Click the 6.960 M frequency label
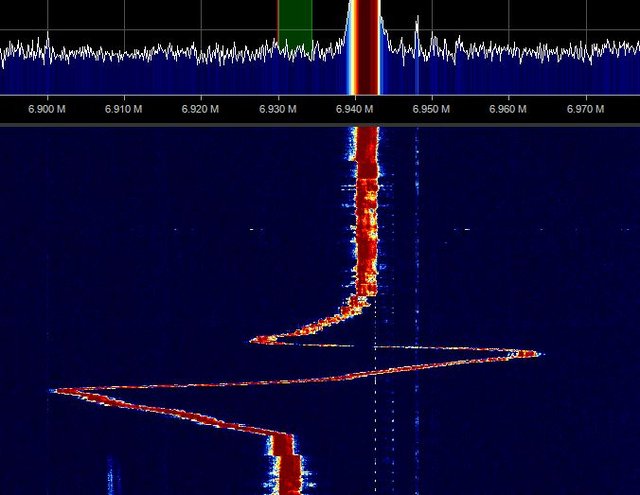The height and width of the screenshot is (495, 640). coord(508,109)
